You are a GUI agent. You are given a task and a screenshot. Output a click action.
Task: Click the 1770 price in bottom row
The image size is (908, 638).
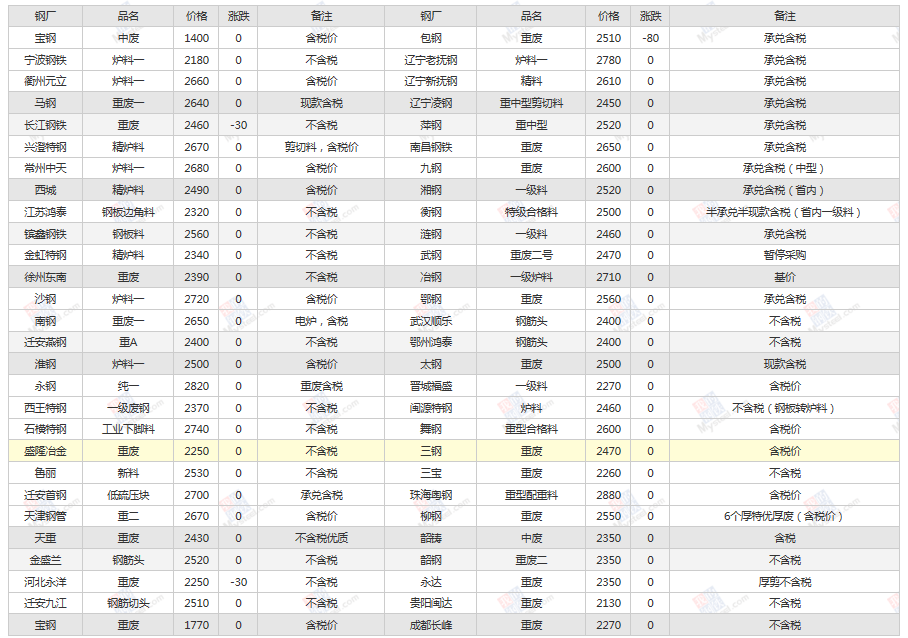pos(197,625)
